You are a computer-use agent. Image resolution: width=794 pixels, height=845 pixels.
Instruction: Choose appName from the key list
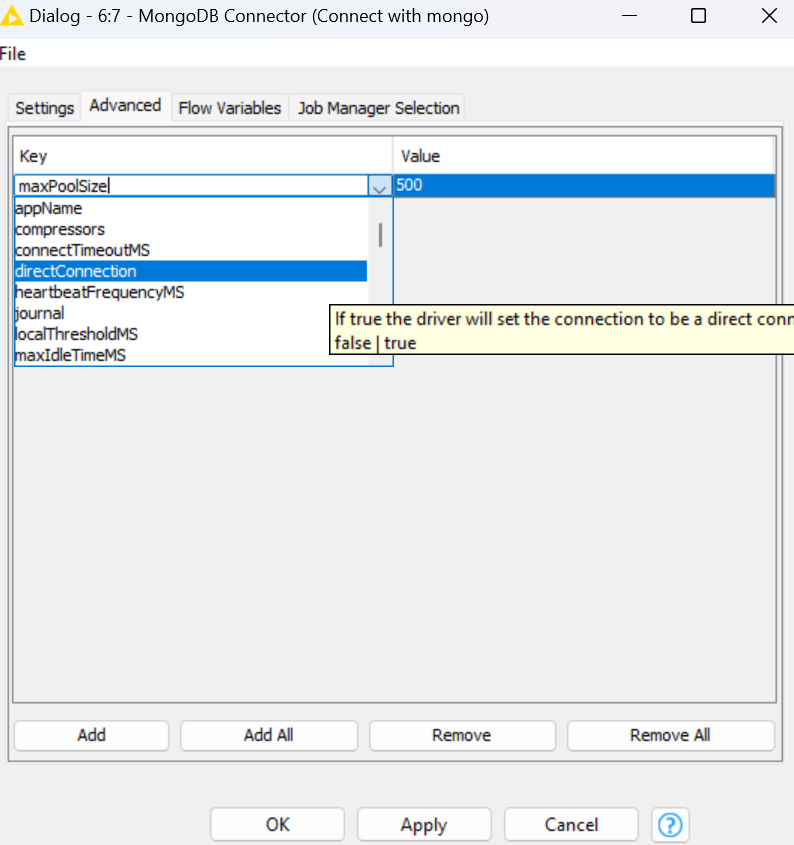[x=191, y=209]
